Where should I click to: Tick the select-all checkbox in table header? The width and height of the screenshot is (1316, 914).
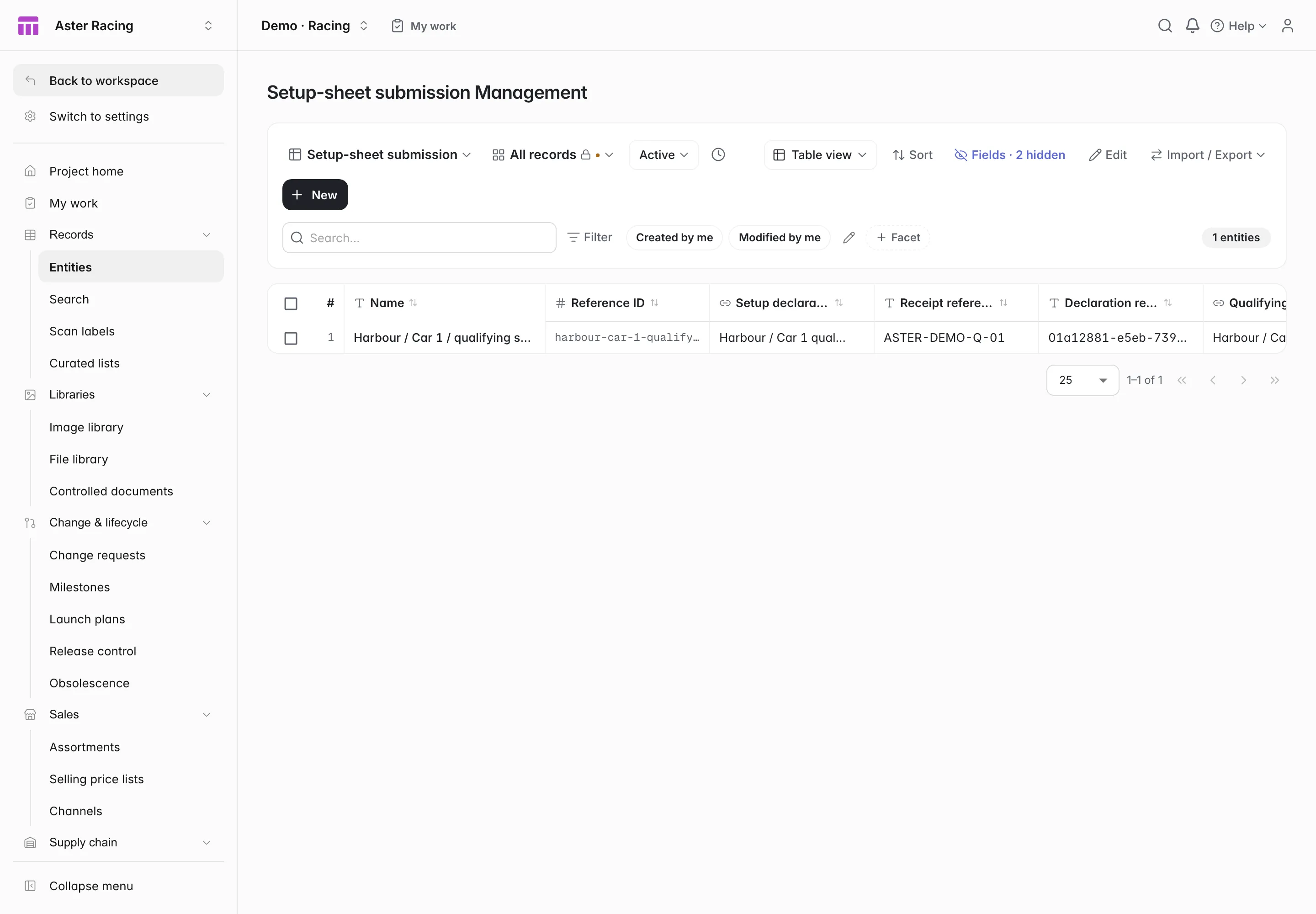[291, 303]
